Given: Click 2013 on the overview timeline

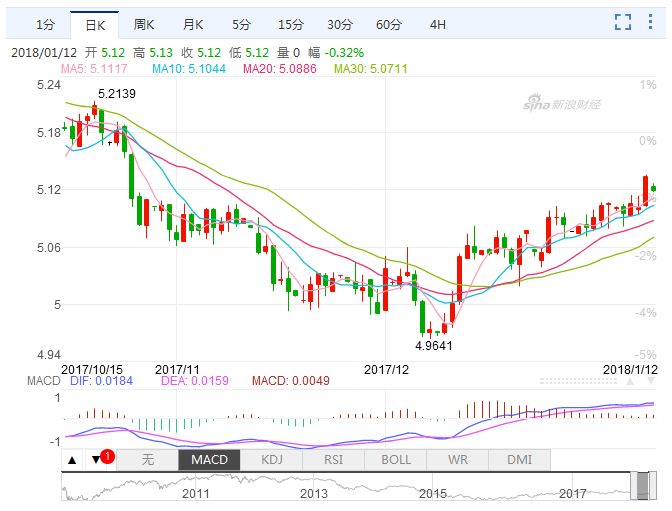Looking at the screenshot, I should (x=313, y=494).
